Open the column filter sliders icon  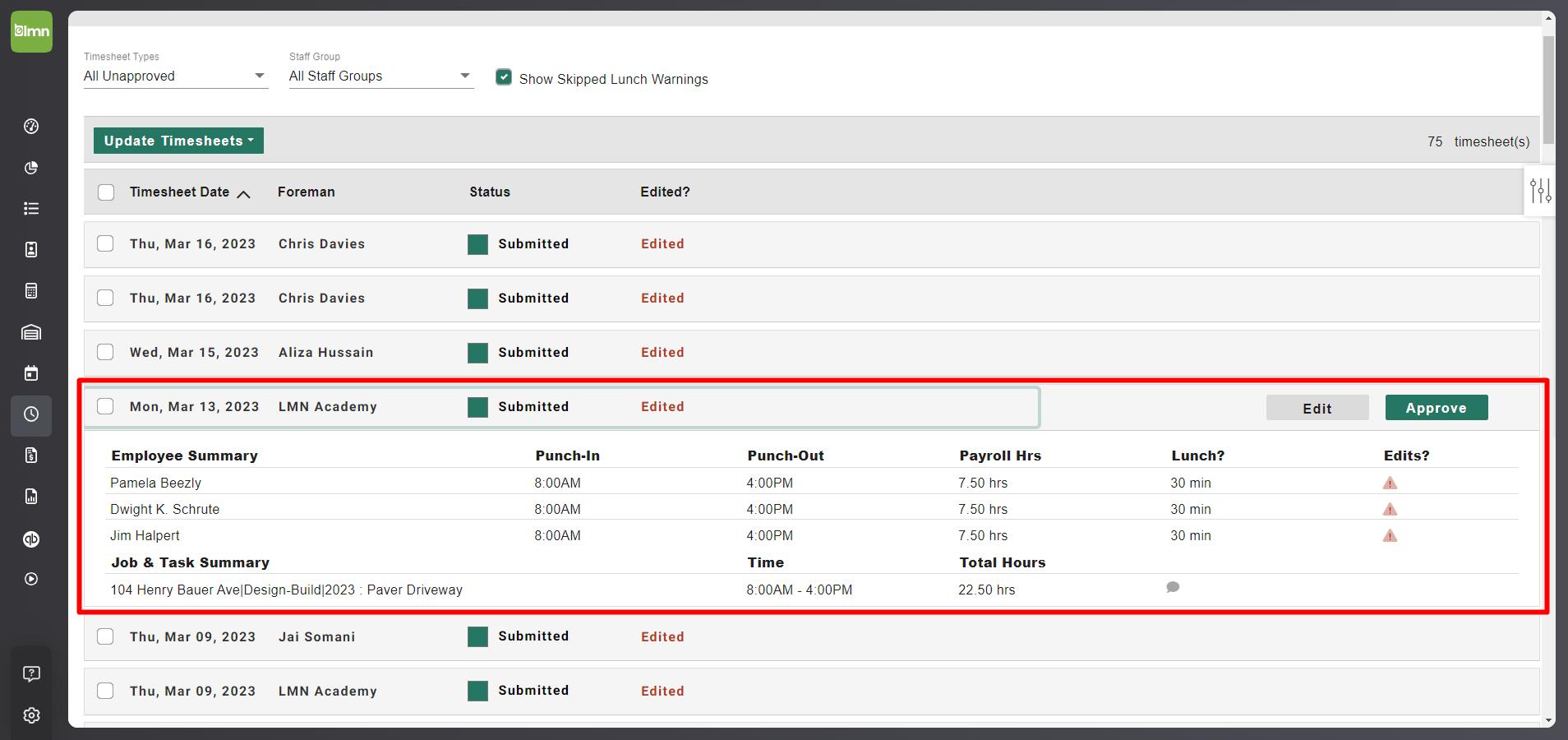pos(1540,192)
